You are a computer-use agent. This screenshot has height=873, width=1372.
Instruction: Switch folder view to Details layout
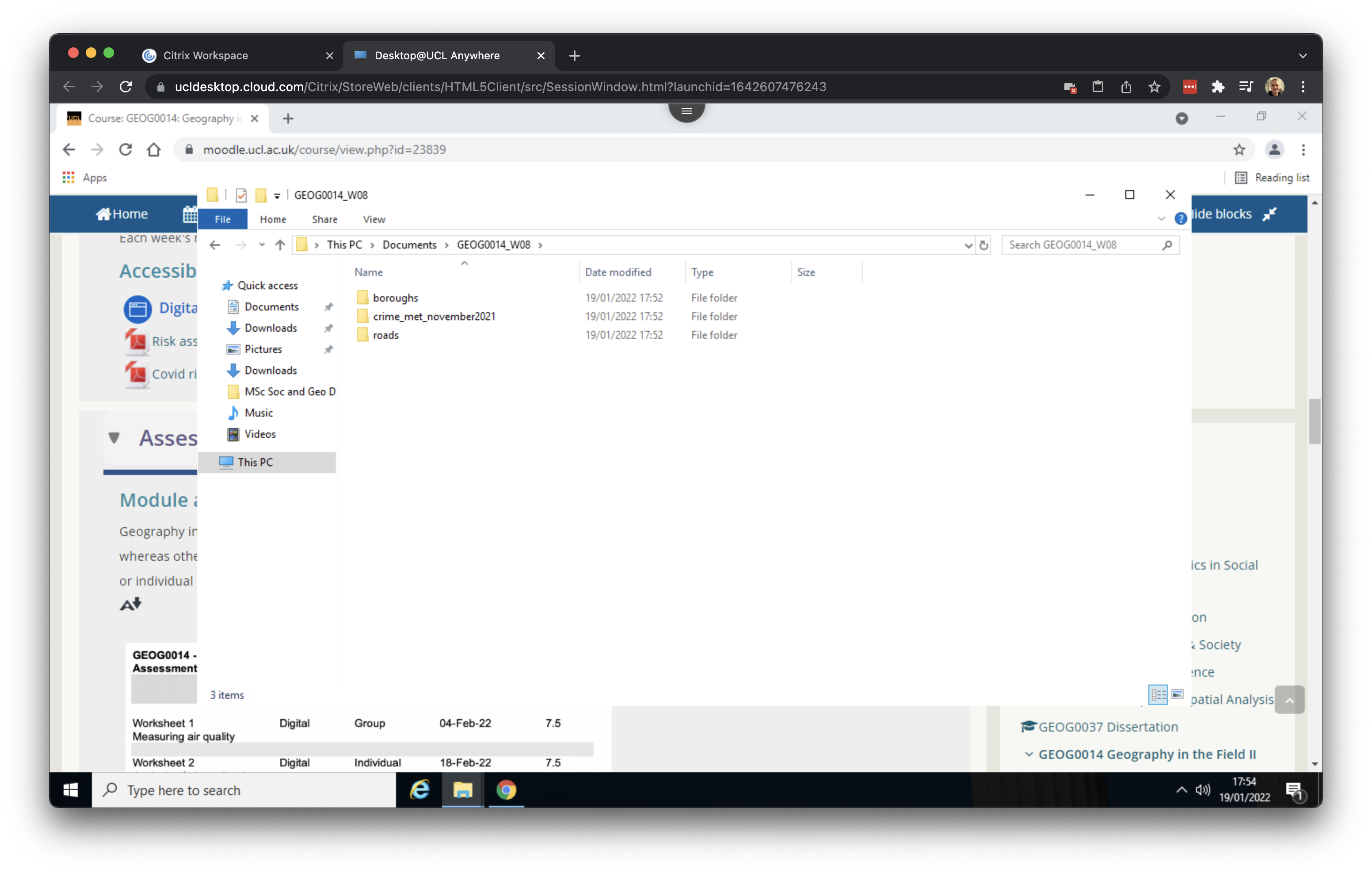(x=1158, y=694)
